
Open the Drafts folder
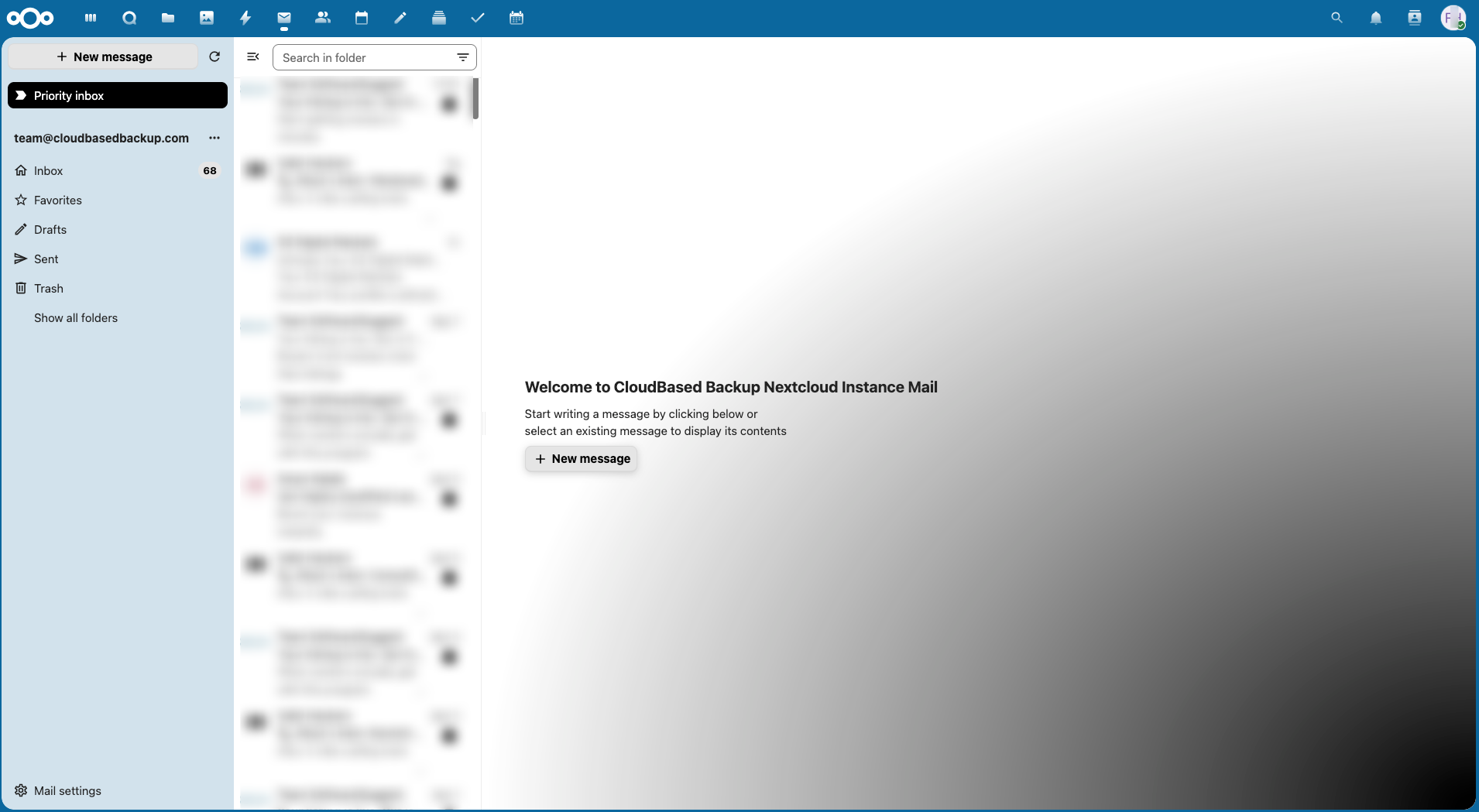pos(118,229)
